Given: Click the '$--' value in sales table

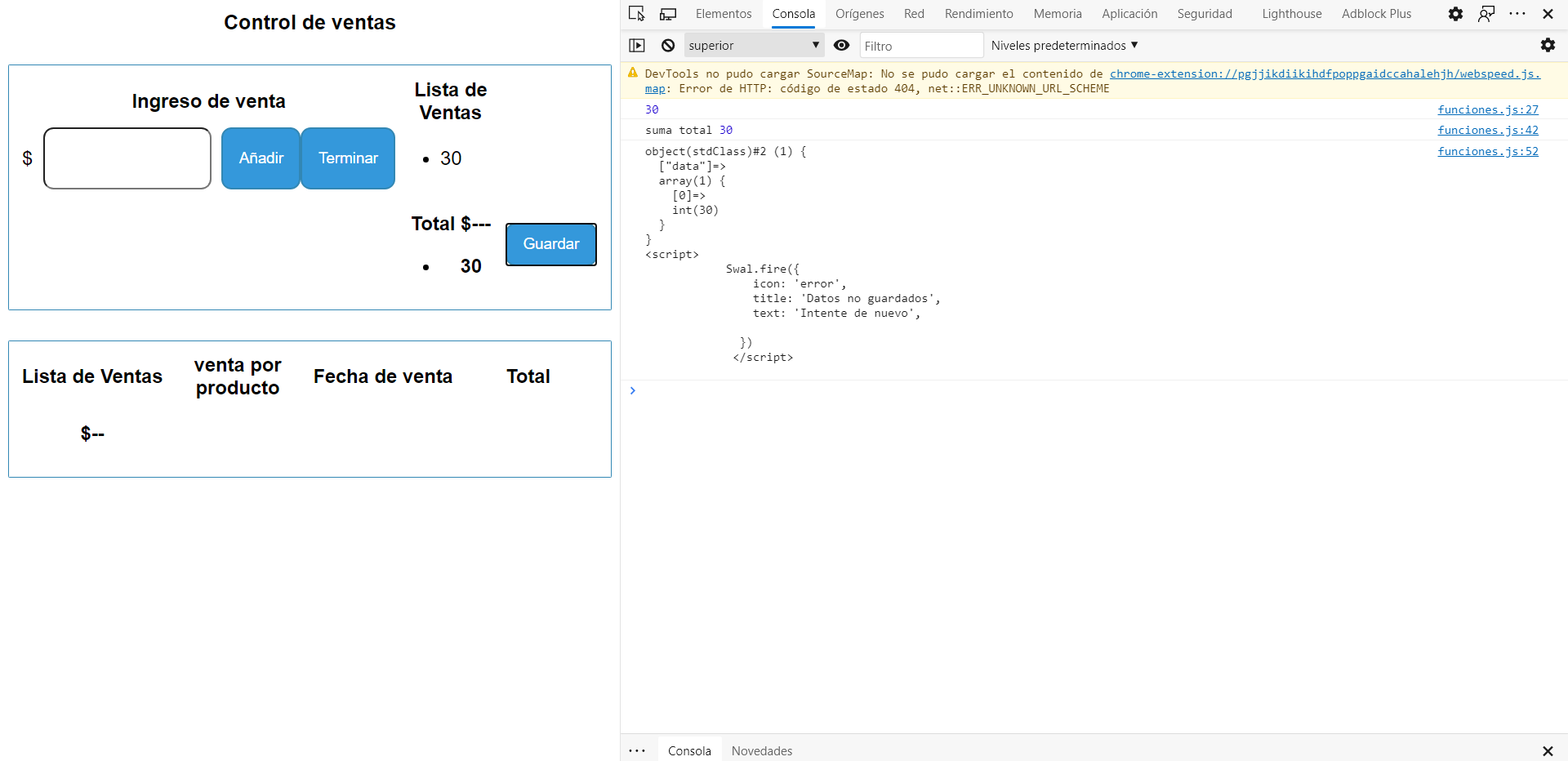Looking at the screenshot, I should pos(92,434).
